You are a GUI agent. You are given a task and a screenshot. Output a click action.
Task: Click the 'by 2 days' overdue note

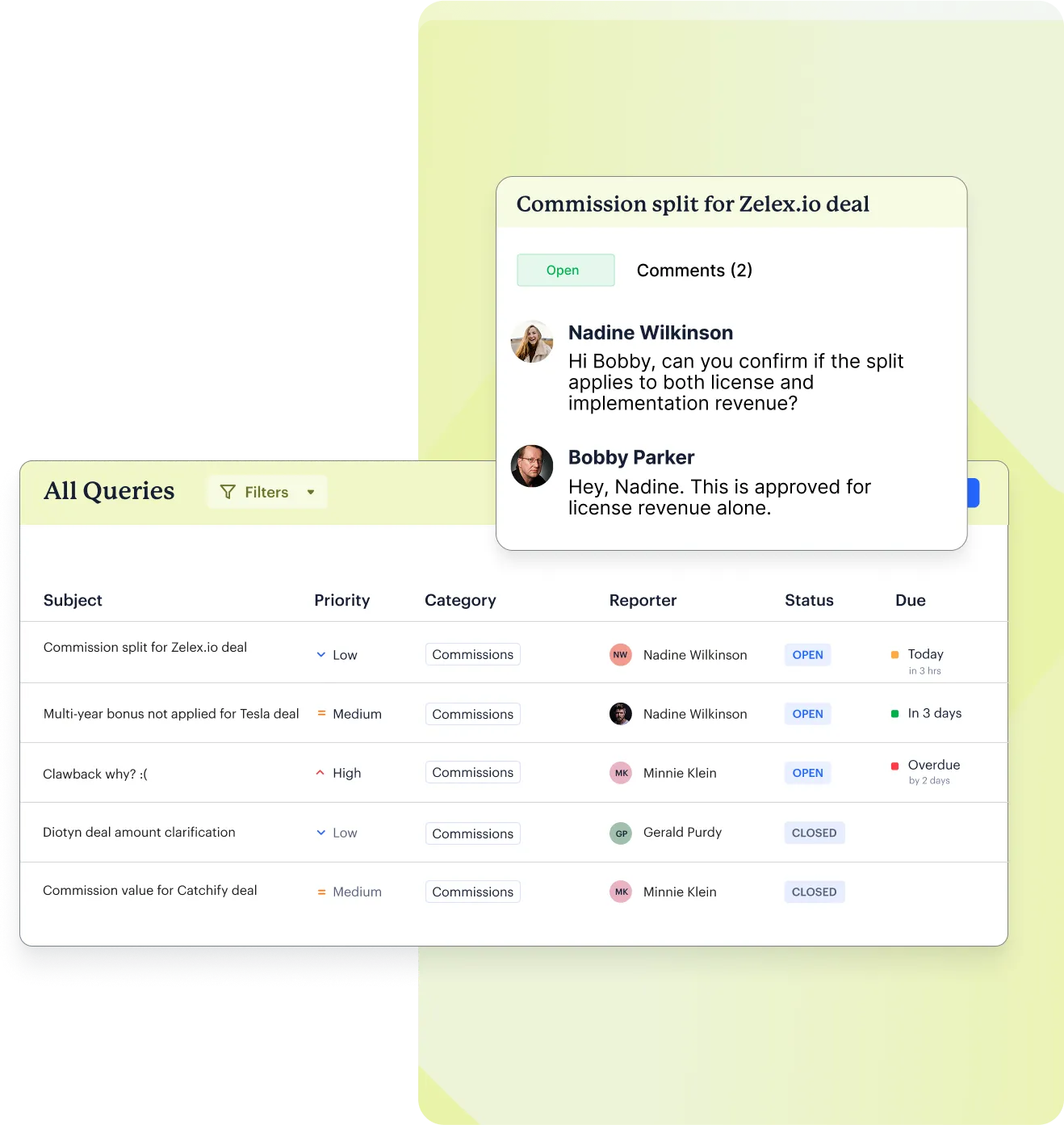pyautogui.click(x=929, y=780)
